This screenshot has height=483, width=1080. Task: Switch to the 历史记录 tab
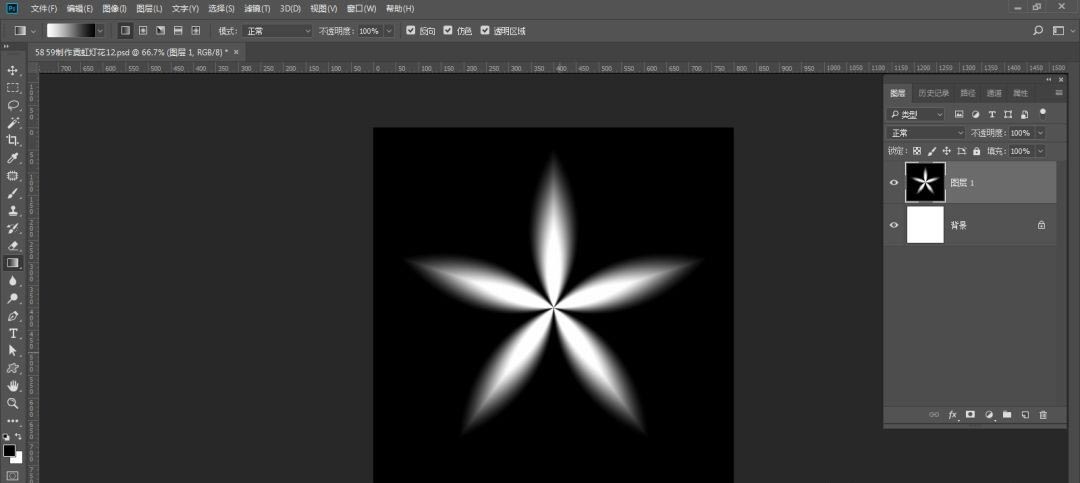[933, 93]
